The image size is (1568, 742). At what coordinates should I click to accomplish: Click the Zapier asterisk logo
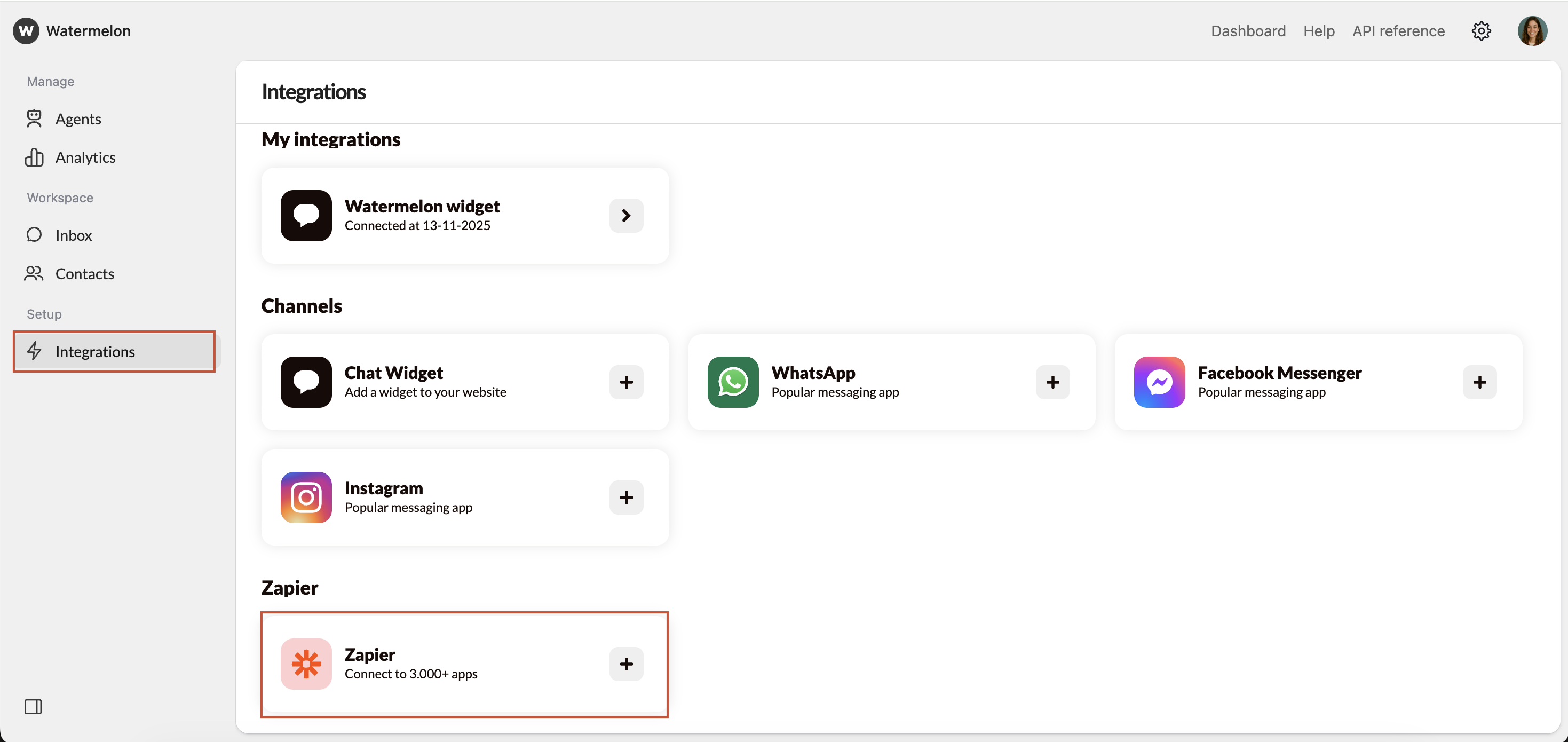(x=306, y=664)
